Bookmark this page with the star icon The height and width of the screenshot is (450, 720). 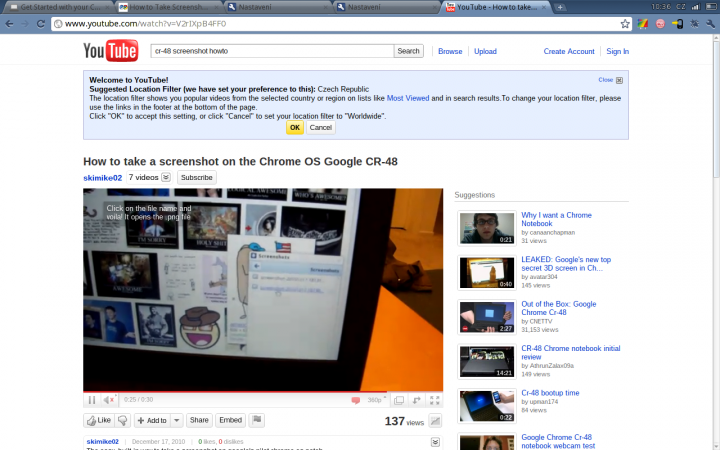click(x=625, y=24)
